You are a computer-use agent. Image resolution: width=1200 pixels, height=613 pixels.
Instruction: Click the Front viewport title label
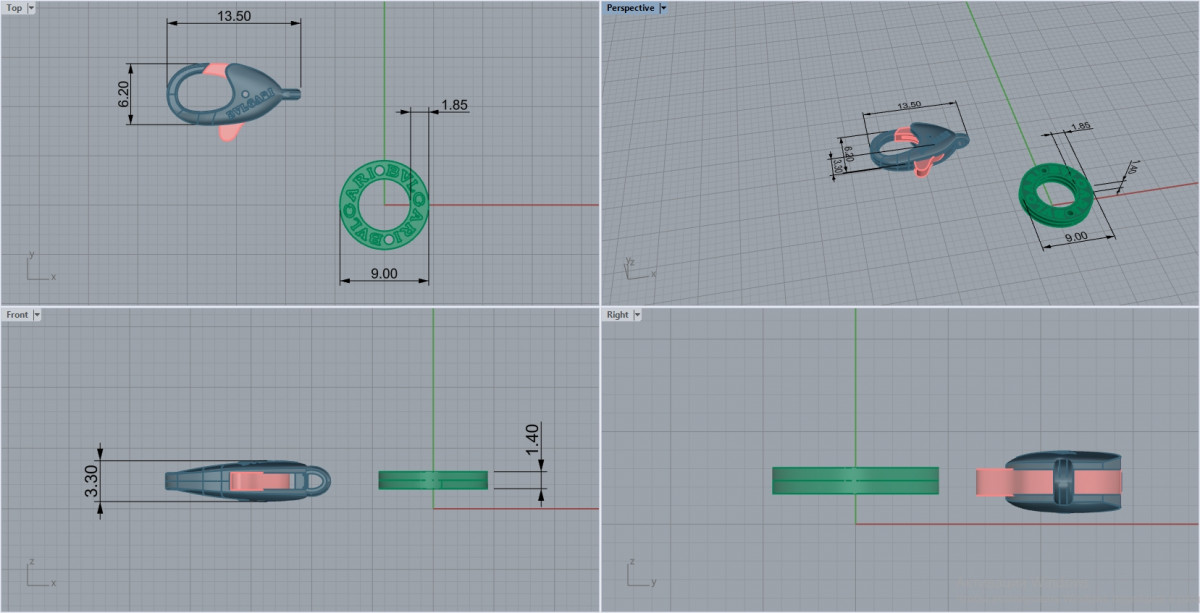[x=17, y=315]
